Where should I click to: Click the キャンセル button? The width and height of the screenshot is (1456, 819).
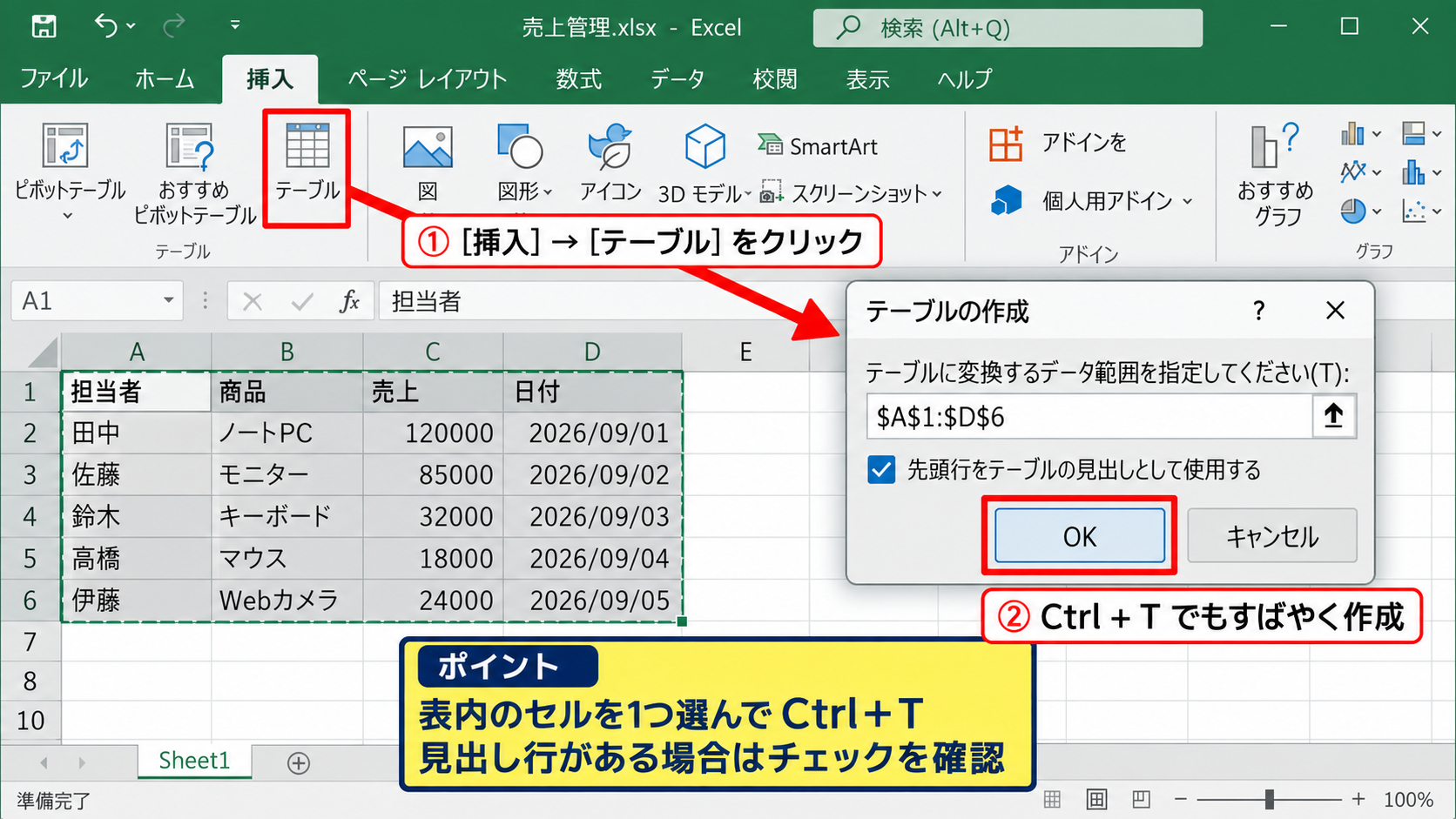tap(1272, 536)
